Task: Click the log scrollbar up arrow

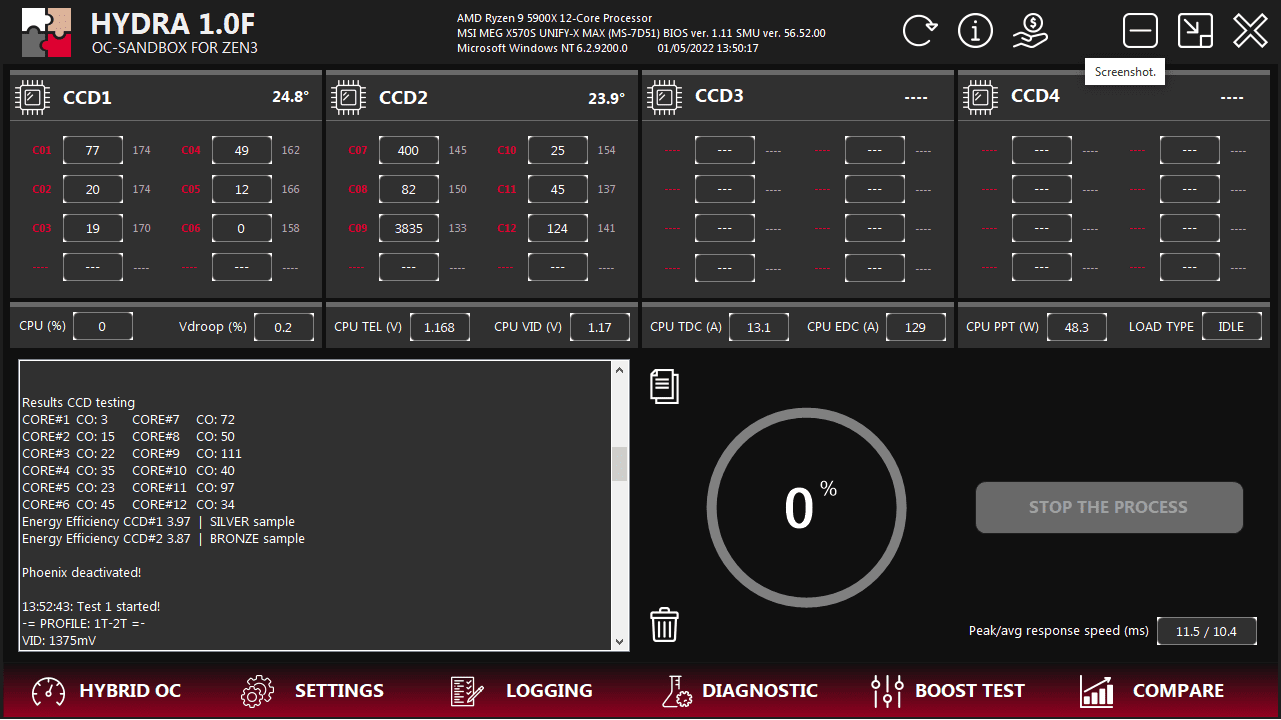Action: pos(620,371)
